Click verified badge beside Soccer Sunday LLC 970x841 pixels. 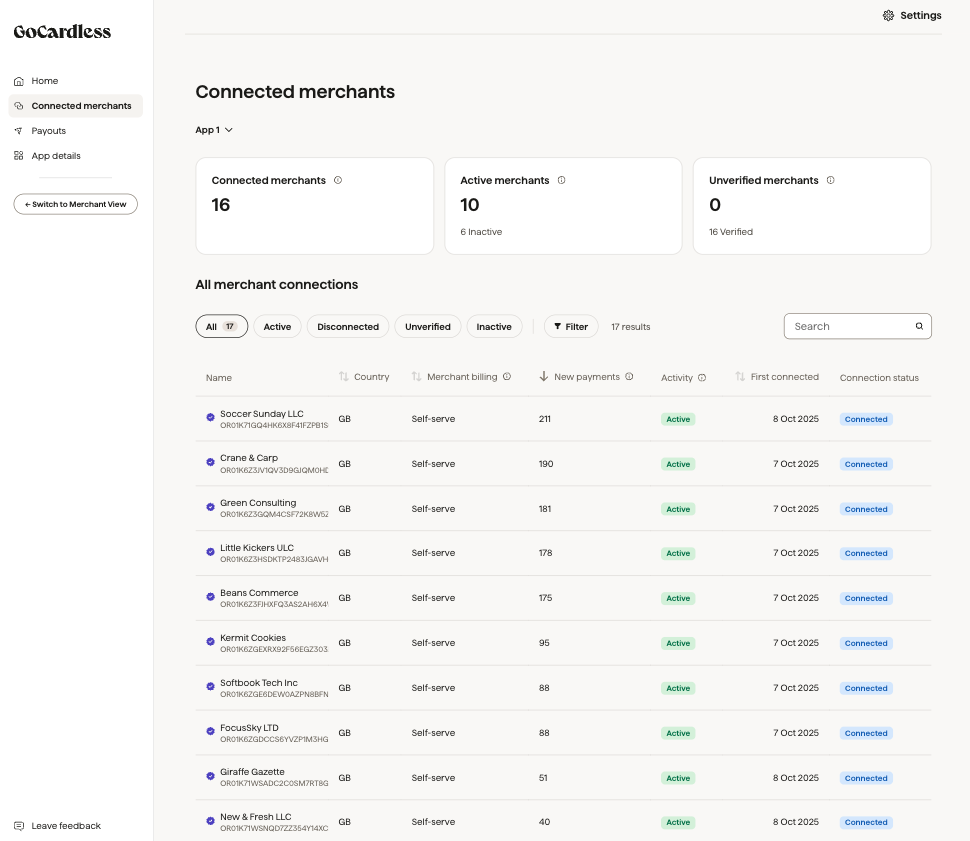pos(210,417)
